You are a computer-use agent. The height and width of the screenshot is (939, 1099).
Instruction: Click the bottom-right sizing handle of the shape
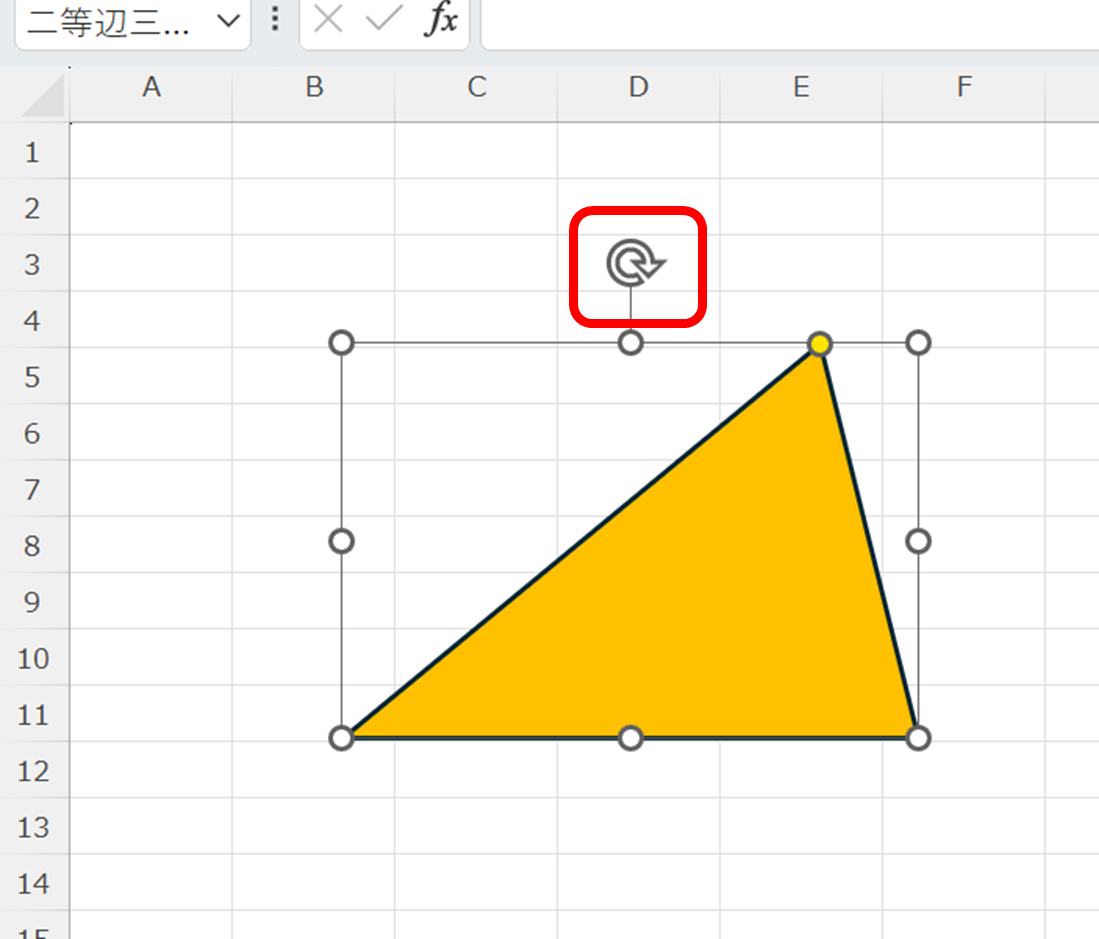click(x=918, y=738)
